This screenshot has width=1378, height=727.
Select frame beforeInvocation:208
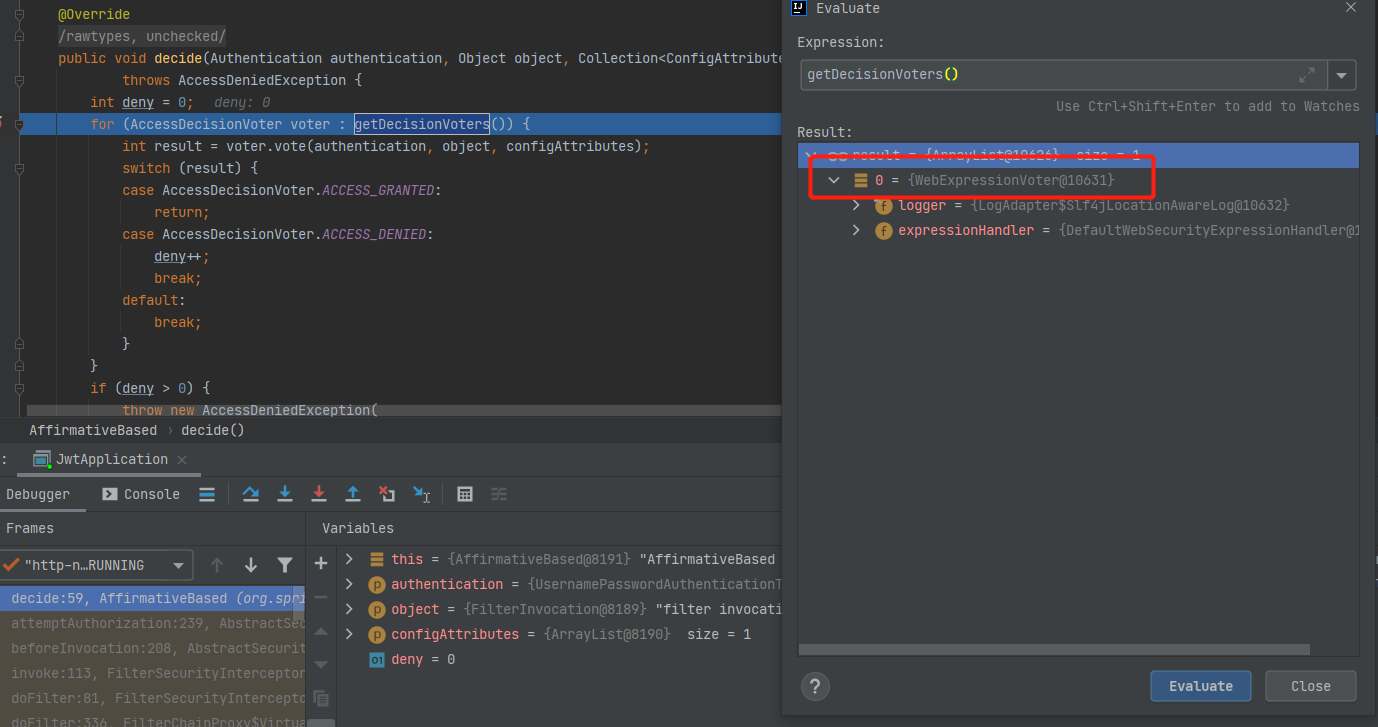click(x=152, y=648)
